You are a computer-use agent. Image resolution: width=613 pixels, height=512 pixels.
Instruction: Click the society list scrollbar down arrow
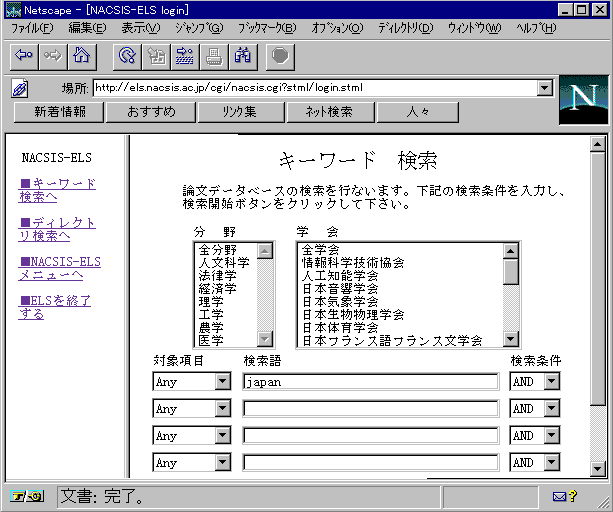click(511, 339)
